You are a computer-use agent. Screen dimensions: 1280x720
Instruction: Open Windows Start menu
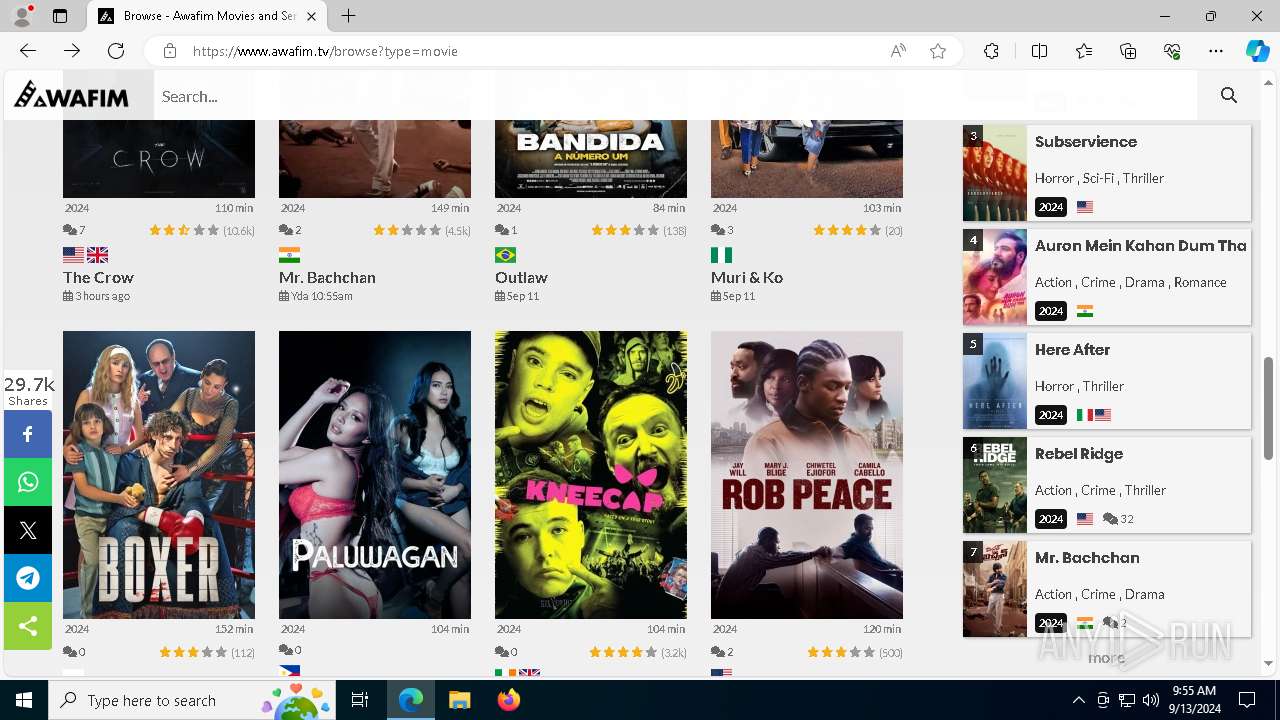24,700
